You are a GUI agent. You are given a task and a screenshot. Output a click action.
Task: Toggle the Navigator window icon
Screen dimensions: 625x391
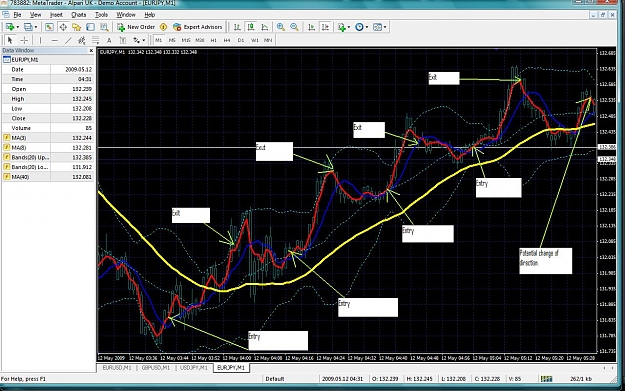[x=77, y=27]
